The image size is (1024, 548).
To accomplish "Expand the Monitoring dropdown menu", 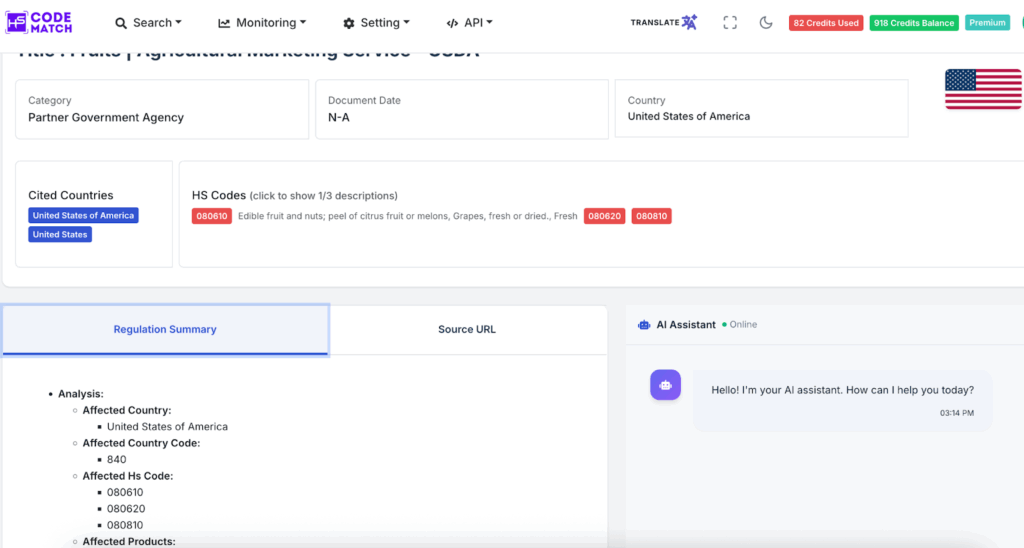I will (x=262, y=23).
